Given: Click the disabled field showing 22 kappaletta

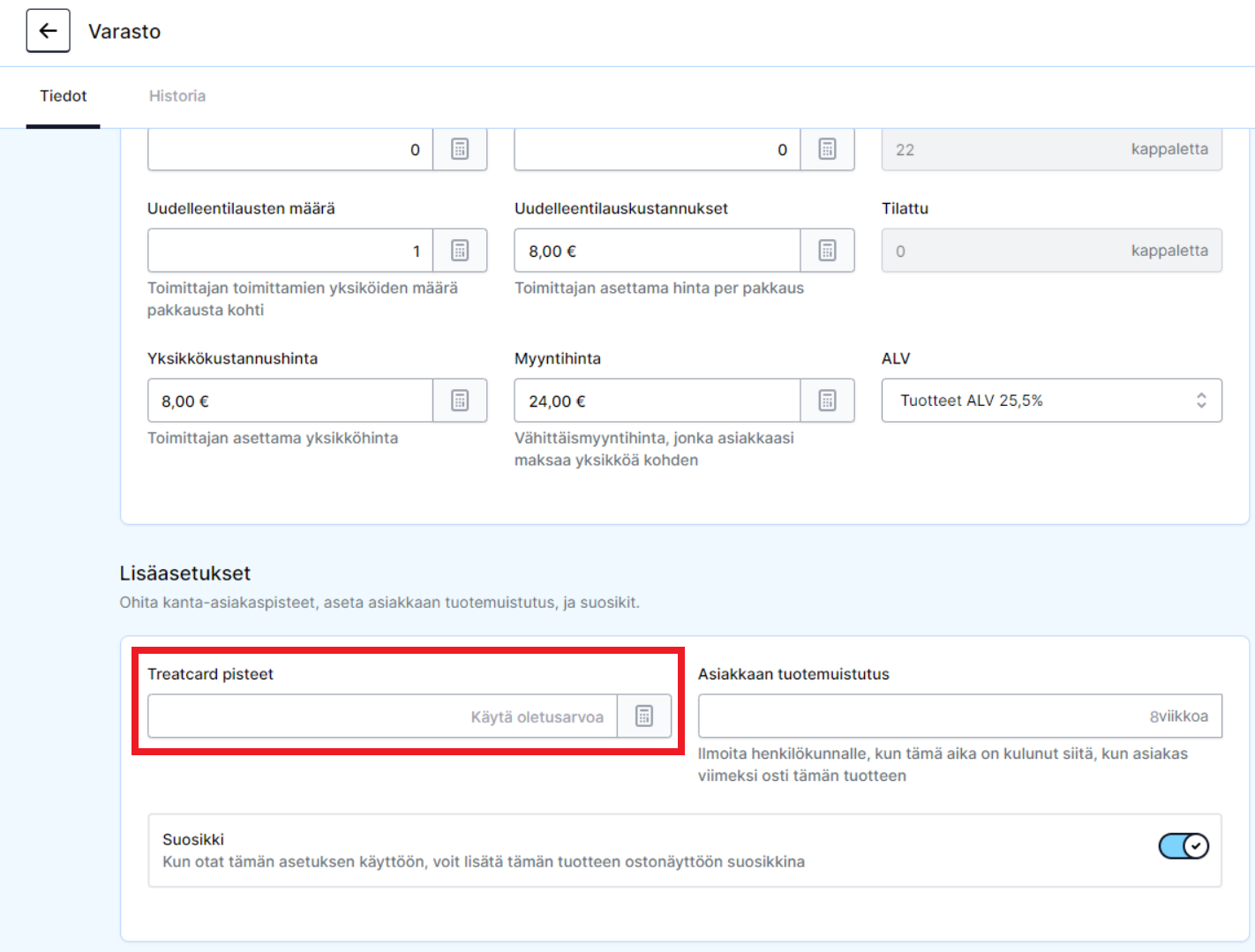Looking at the screenshot, I should tap(1051, 149).
